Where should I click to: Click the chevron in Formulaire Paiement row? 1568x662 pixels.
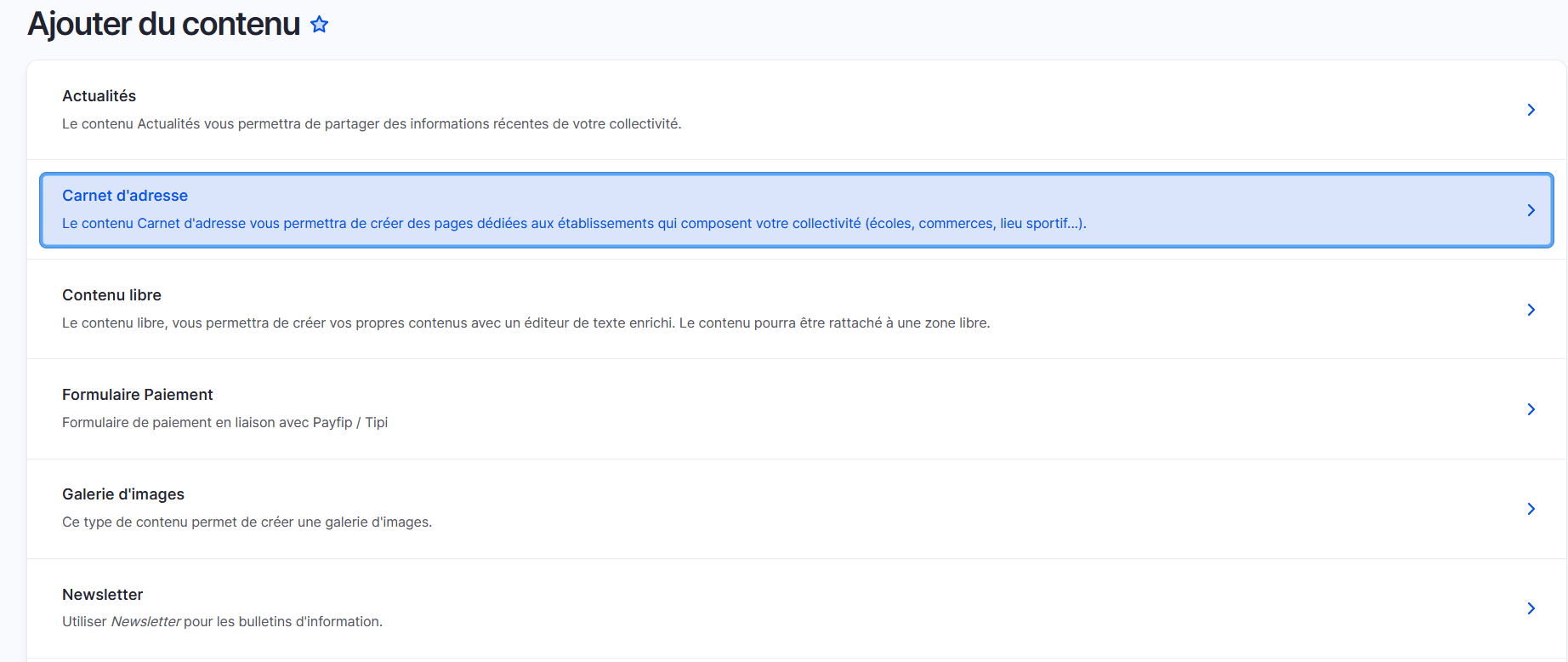click(x=1531, y=409)
